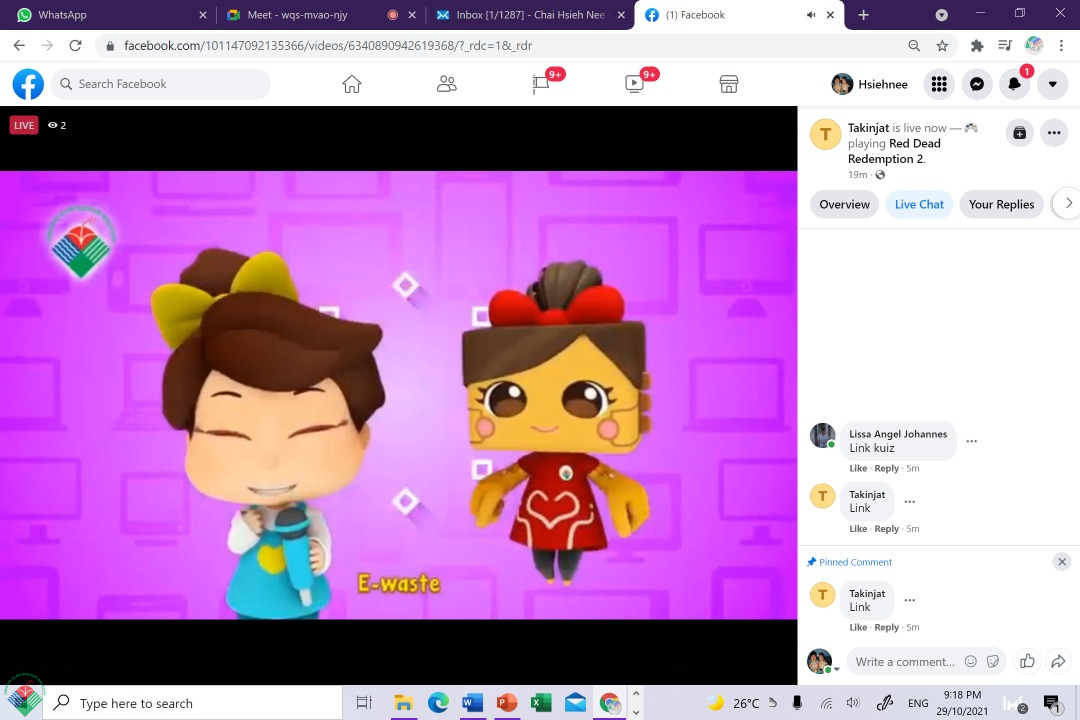
Task: Switch to the Meet wqs-mvao-njy tab
Action: 320,15
